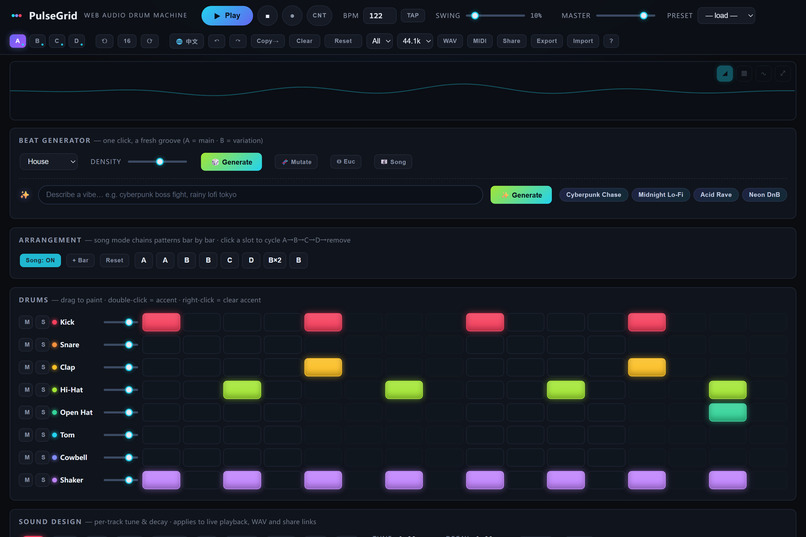
Task: Open the Share option
Action: [x=511, y=41]
